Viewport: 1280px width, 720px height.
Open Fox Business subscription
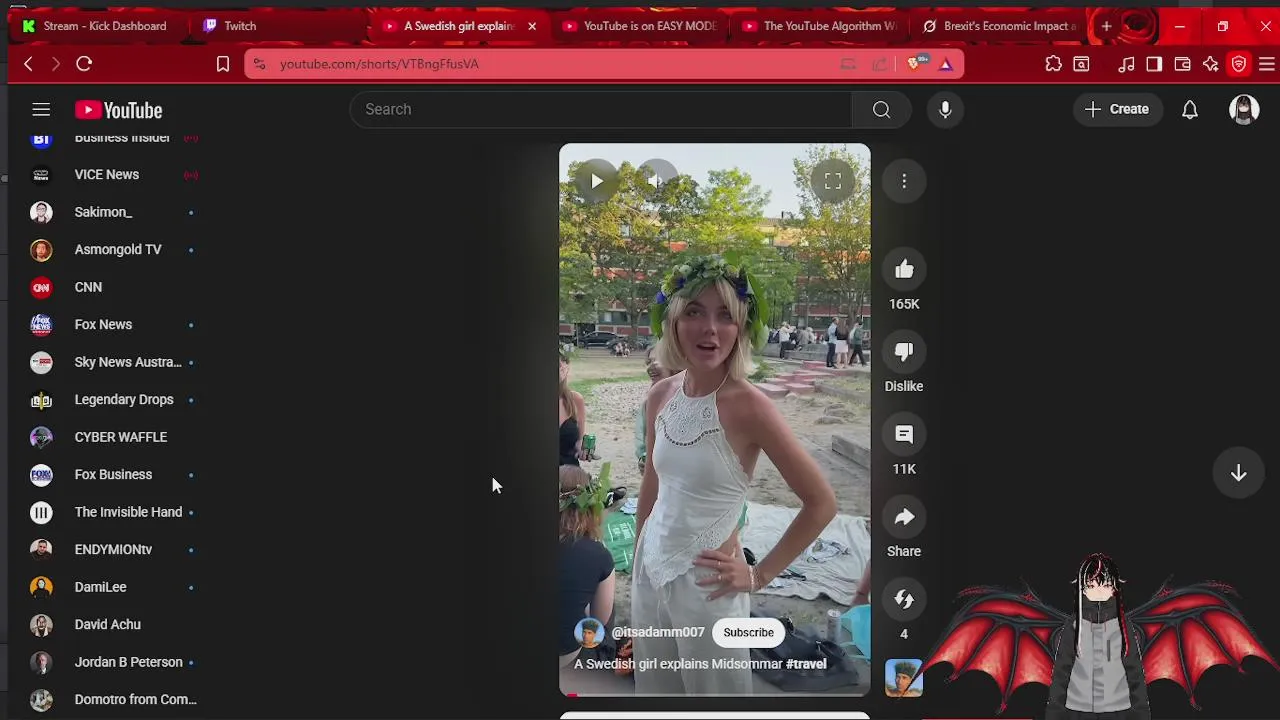point(115,475)
